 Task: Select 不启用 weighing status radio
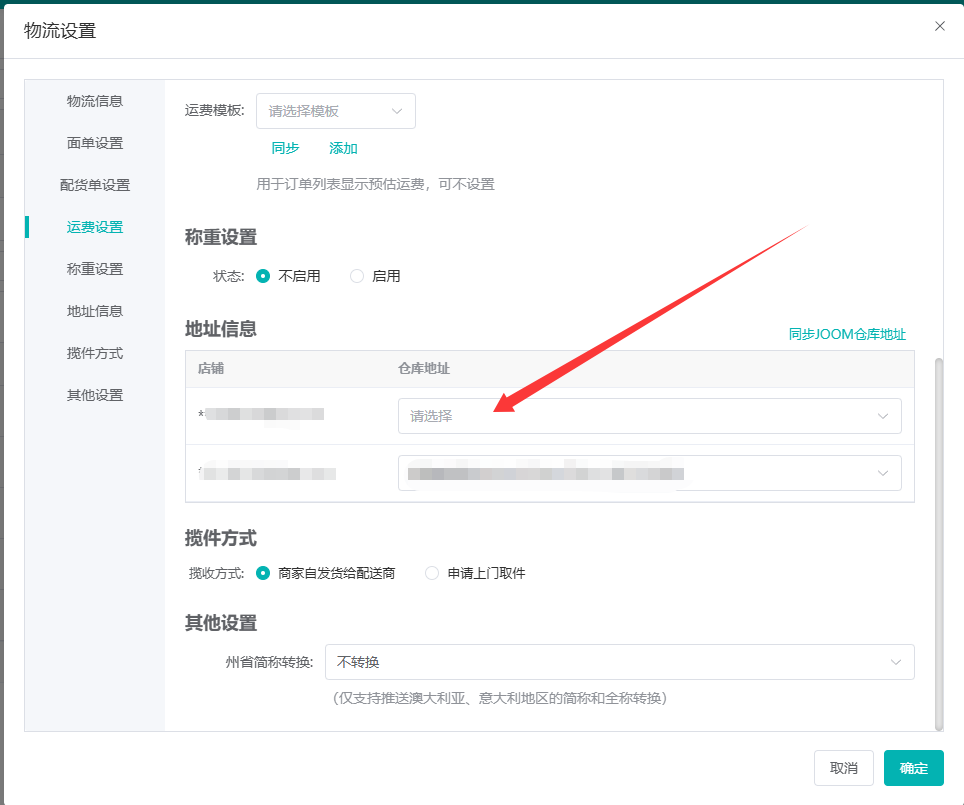click(263, 276)
